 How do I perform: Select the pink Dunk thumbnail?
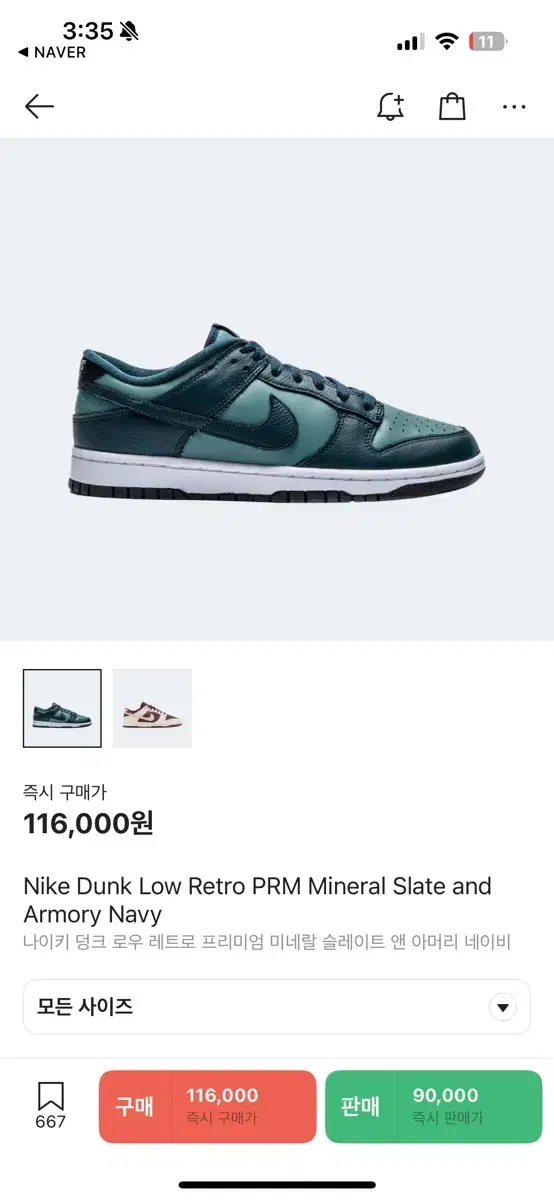tap(152, 708)
